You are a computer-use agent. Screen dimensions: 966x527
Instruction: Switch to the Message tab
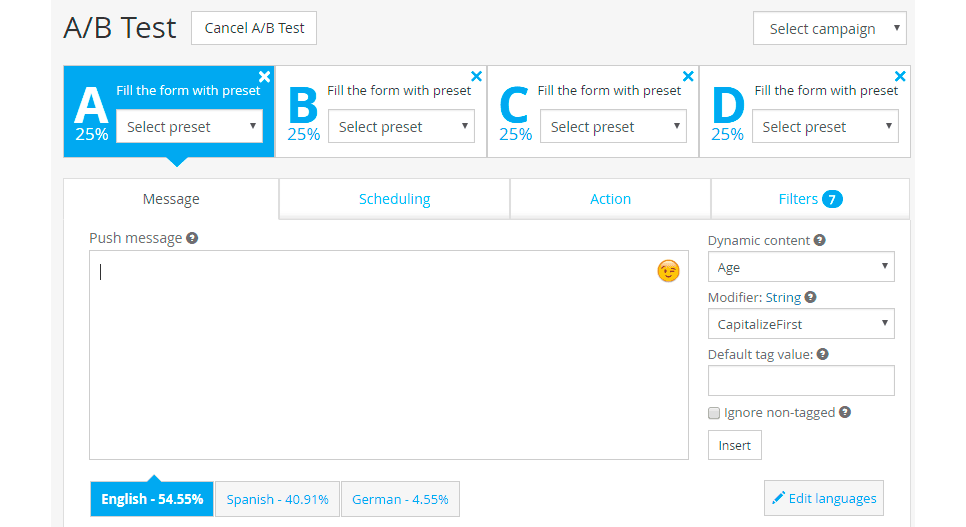[171, 199]
